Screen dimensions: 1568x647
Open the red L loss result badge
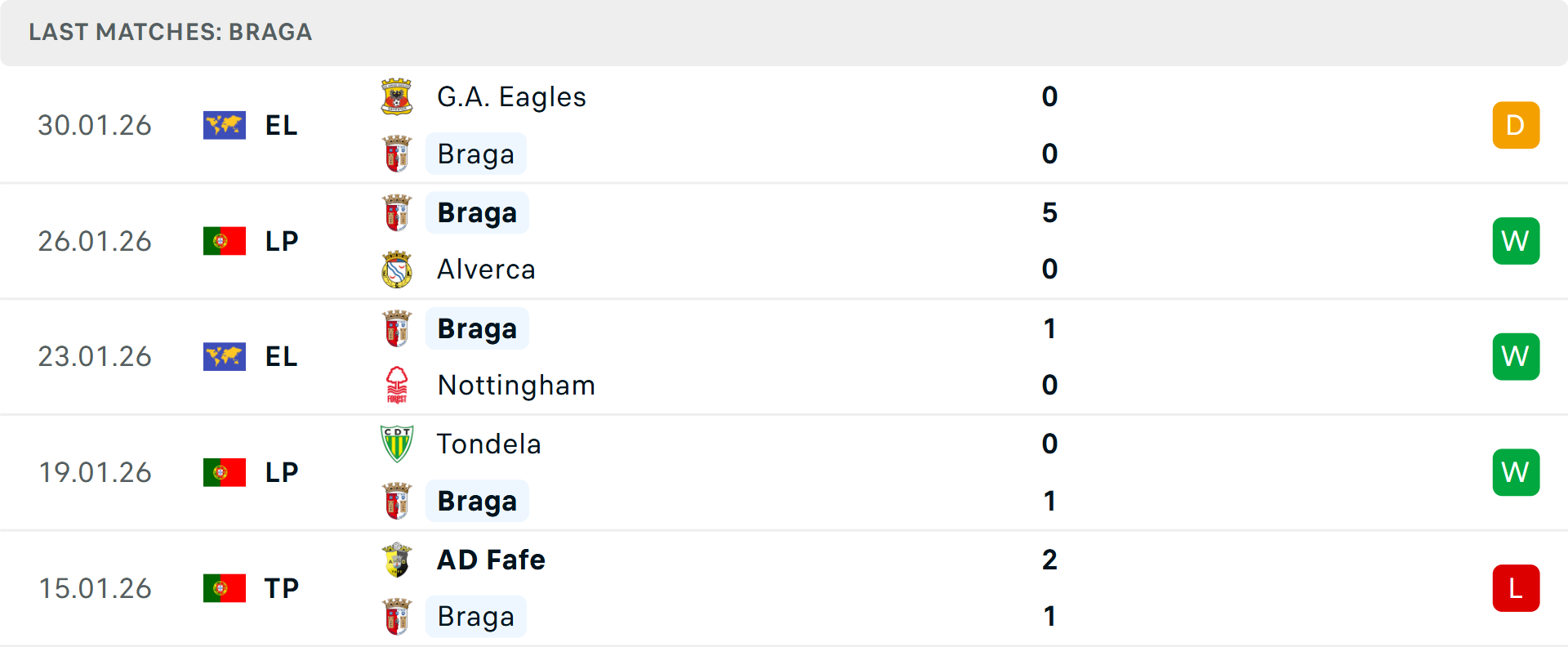[1516, 588]
